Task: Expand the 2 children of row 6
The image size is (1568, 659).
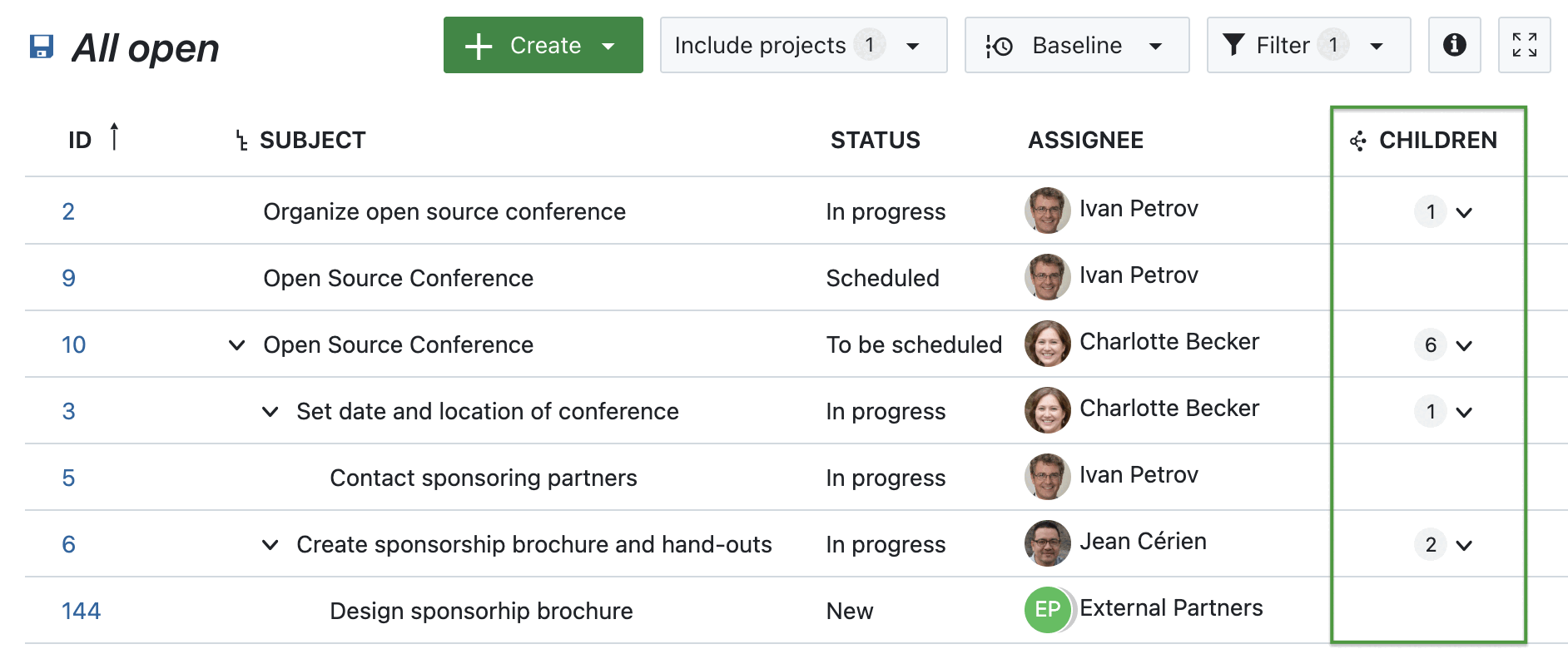Action: click(1445, 544)
